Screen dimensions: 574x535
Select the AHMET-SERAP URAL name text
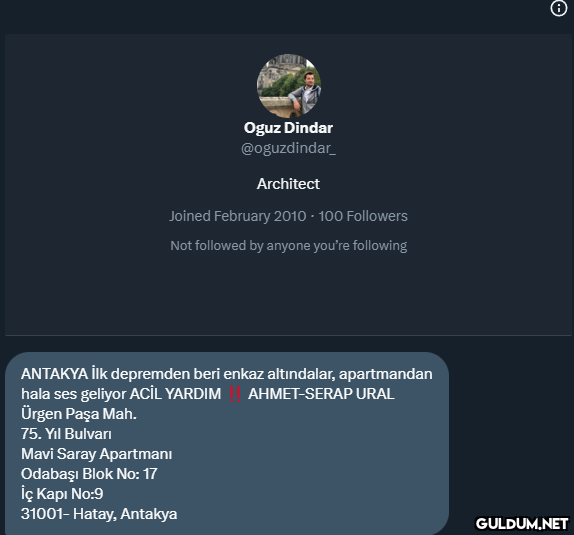click(x=321, y=394)
